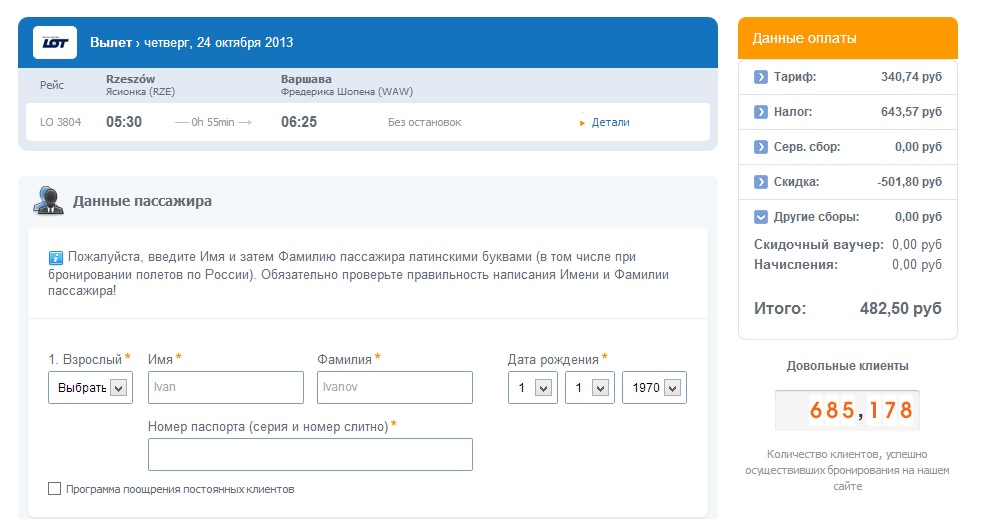Open the Взрослый title Выбрать dropdown
The image size is (985, 519).
[x=90, y=388]
